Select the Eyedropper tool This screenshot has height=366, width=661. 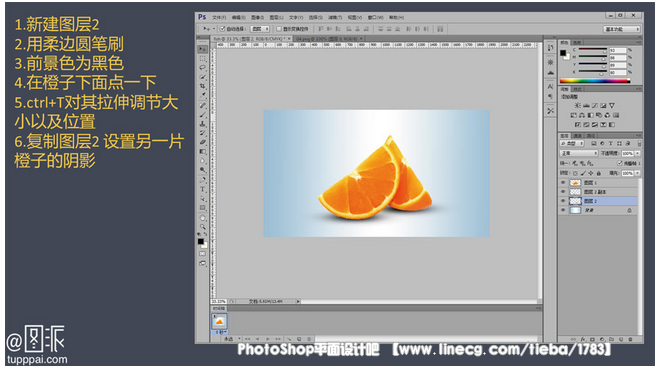click(x=203, y=95)
